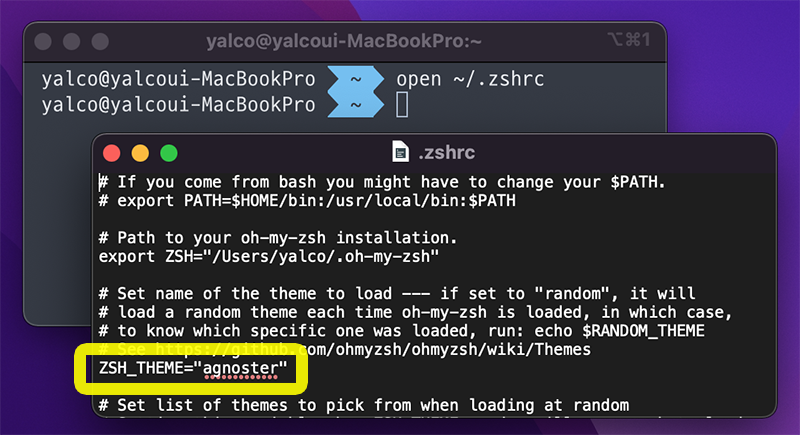The width and height of the screenshot is (800, 435).
Task: Click the terminal title yalco@yalcoui-MacBookPro:~
Action: (x=344, y=41)
